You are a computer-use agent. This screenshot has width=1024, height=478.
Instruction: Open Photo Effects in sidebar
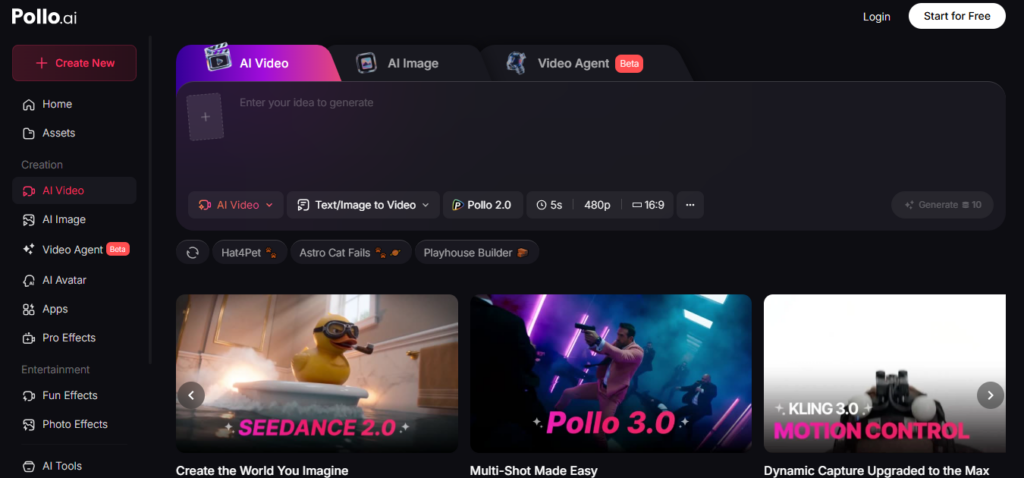pyautogui.click(x=74, y=424)
